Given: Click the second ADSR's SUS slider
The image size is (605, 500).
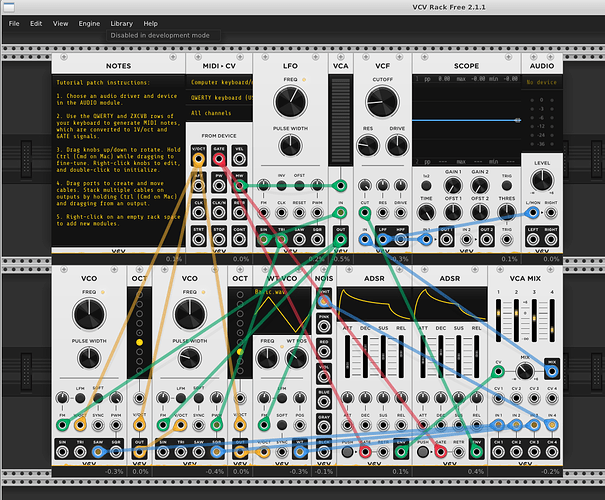Looking at the screenshot, I should click(459, 356).
